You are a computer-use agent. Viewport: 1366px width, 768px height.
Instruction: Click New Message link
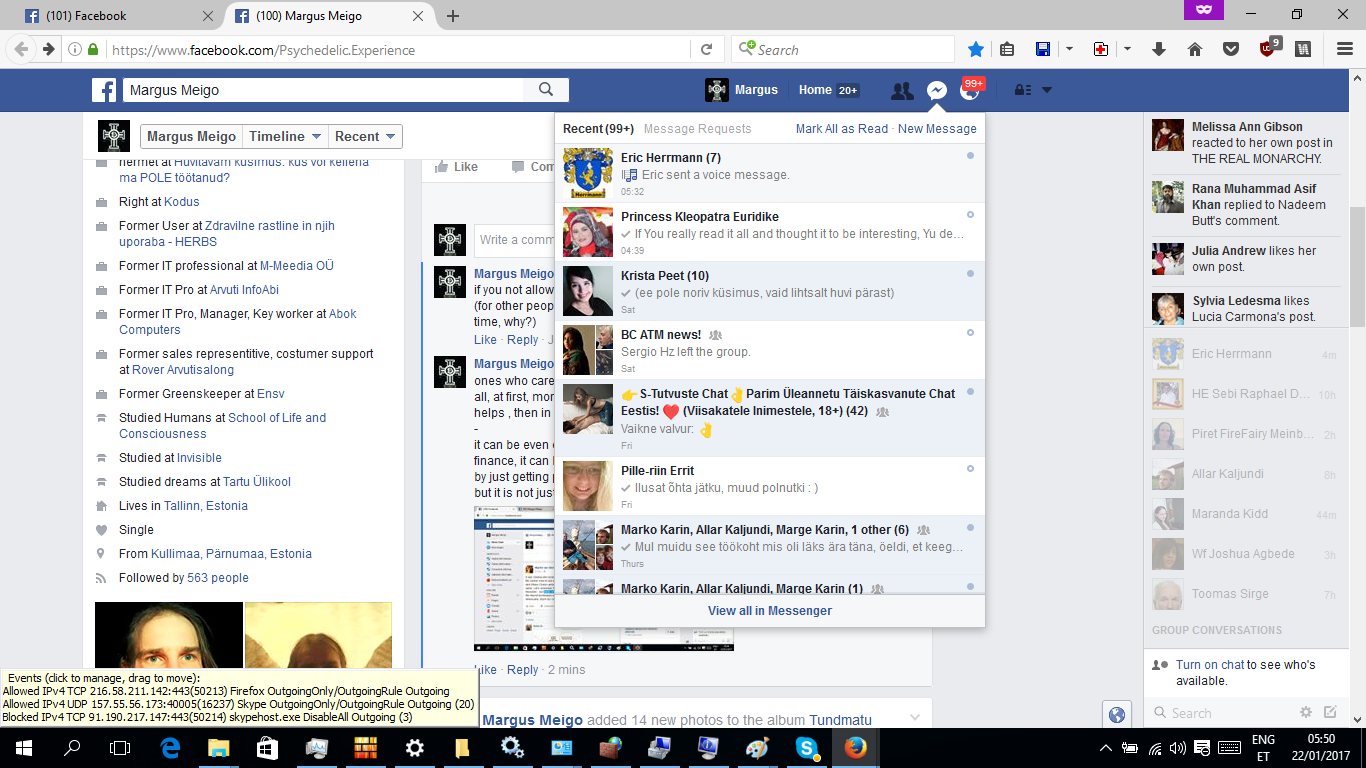pyautogui.click(x=937, y=129)
